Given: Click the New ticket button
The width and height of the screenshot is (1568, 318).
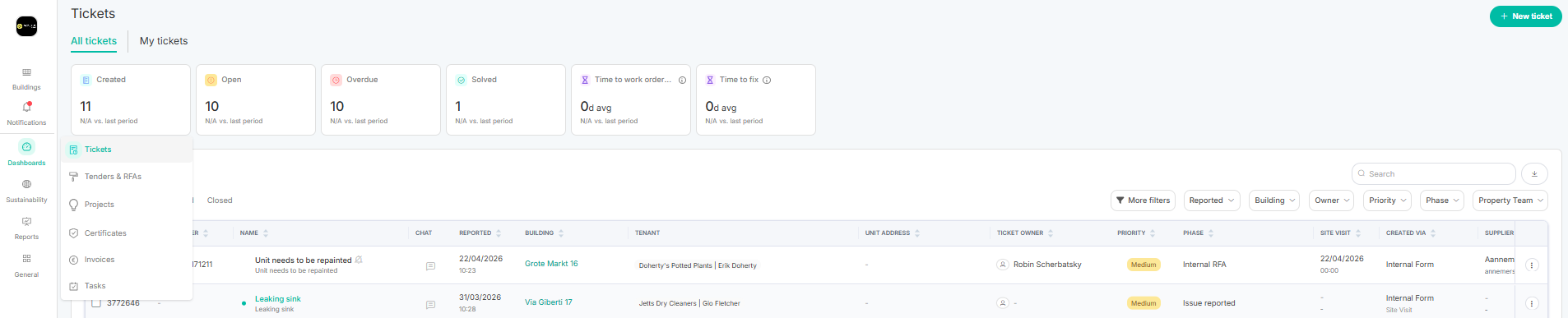Looking at the screenshot, I should tap(1525, 16).
